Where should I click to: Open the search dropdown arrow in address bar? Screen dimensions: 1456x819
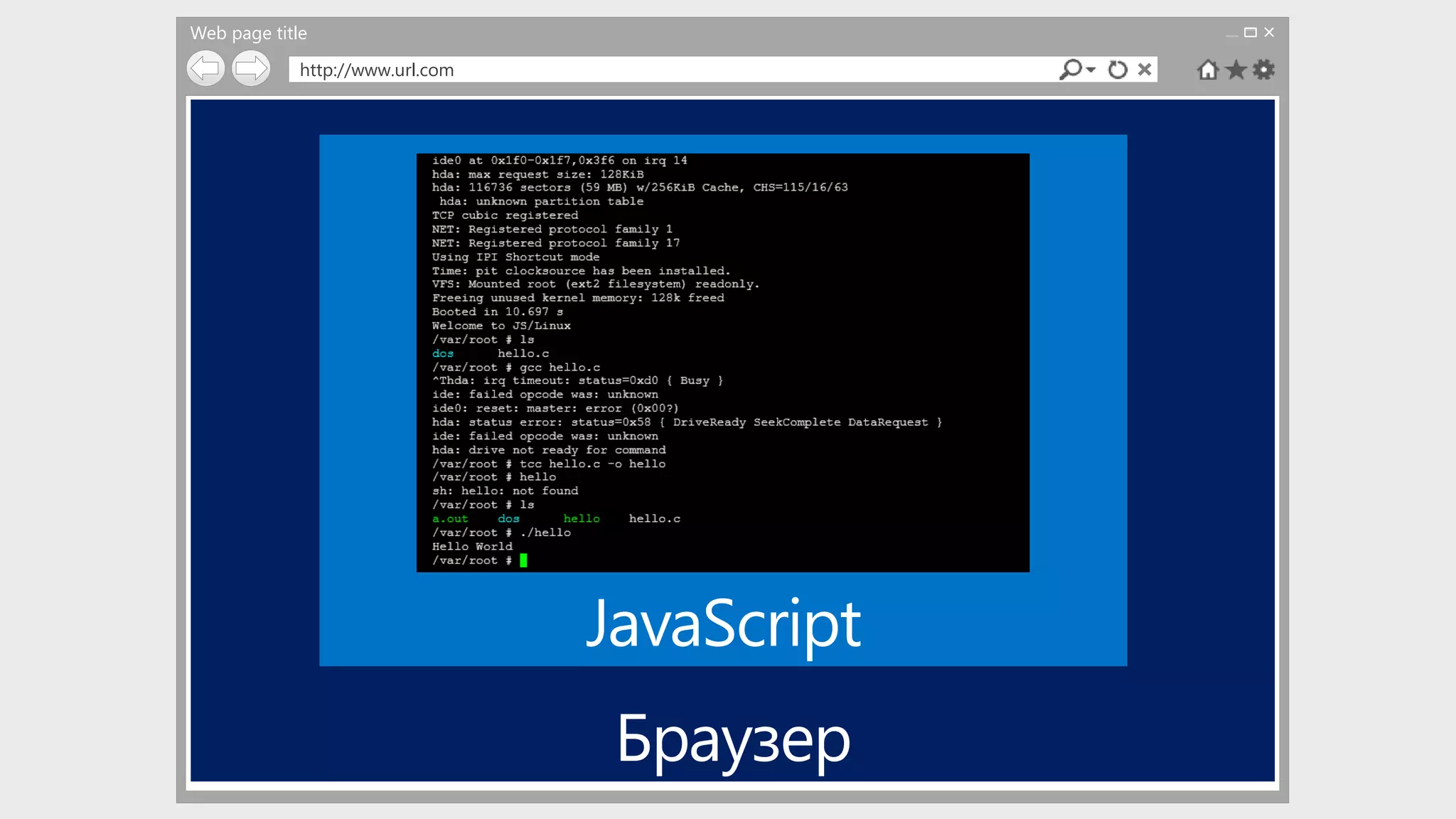1091,70
